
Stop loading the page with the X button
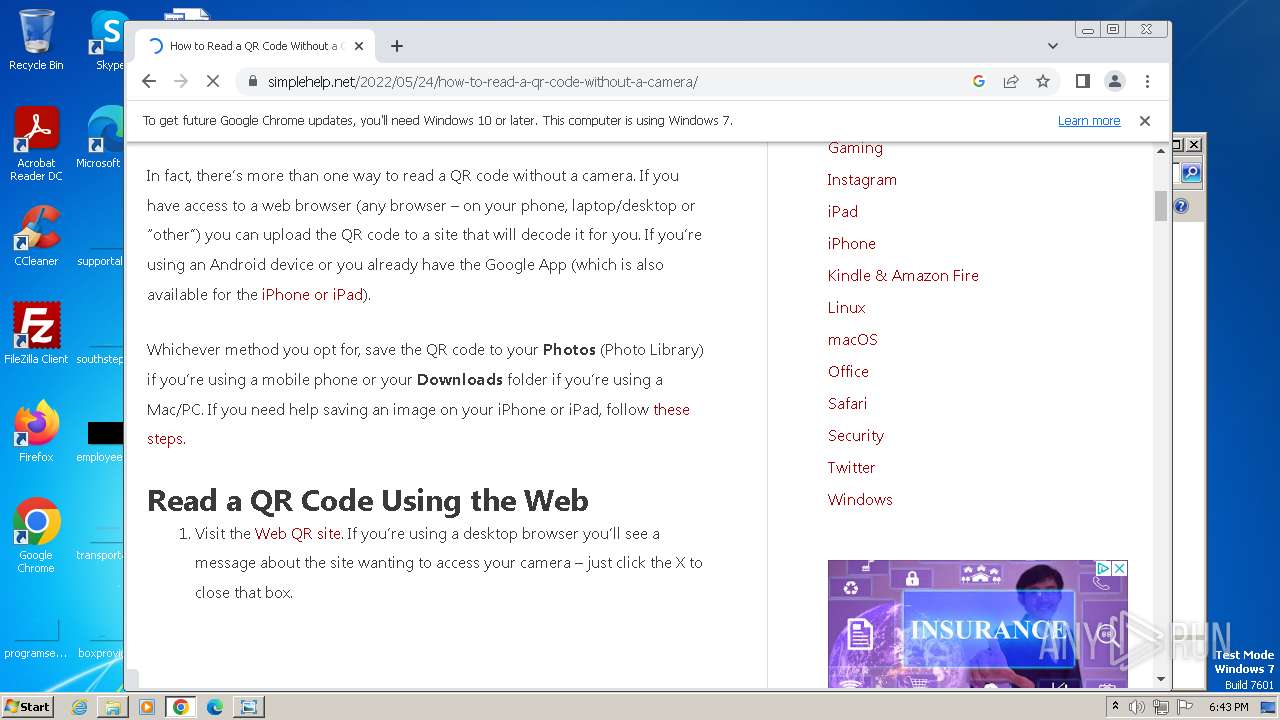[x=213, y=82]
